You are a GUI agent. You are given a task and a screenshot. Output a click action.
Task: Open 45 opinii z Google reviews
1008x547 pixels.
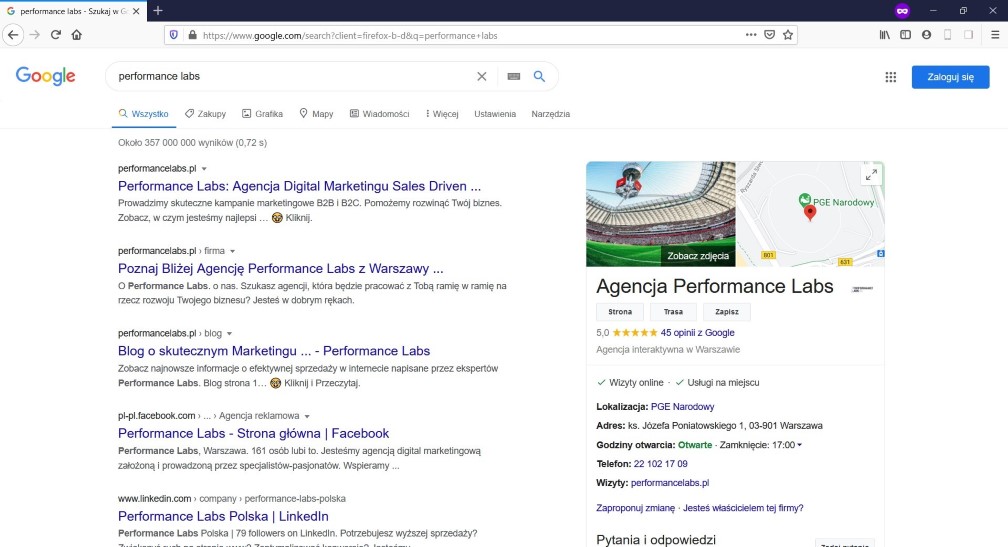click(x=698, y=333)
